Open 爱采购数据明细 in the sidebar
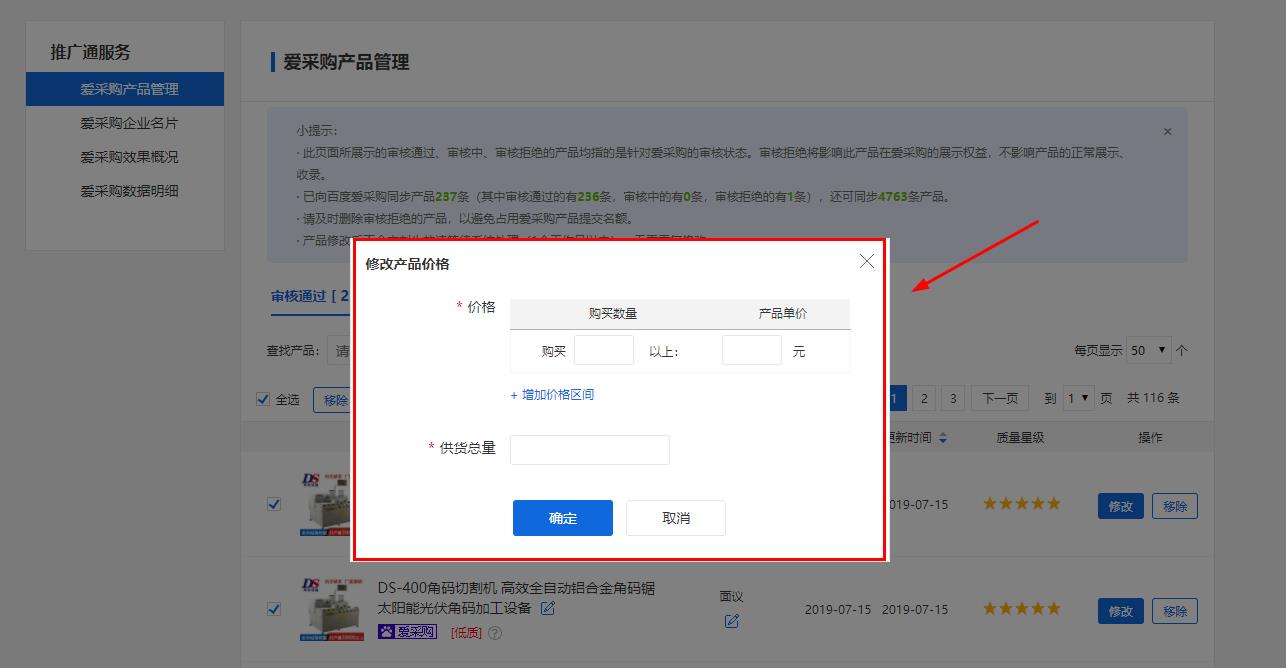This screenshot has height=668, width=1286. (129, 191)
